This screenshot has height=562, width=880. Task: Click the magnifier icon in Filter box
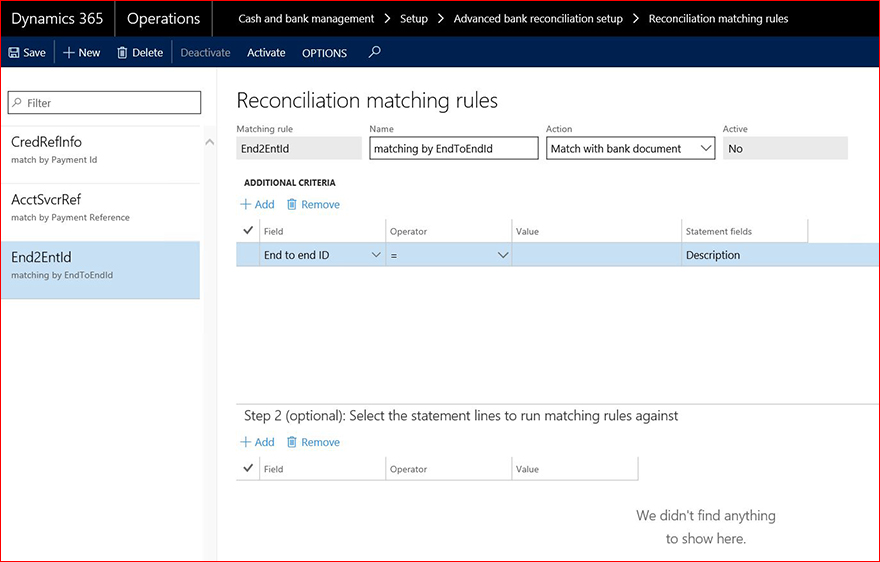coord(17,103)
